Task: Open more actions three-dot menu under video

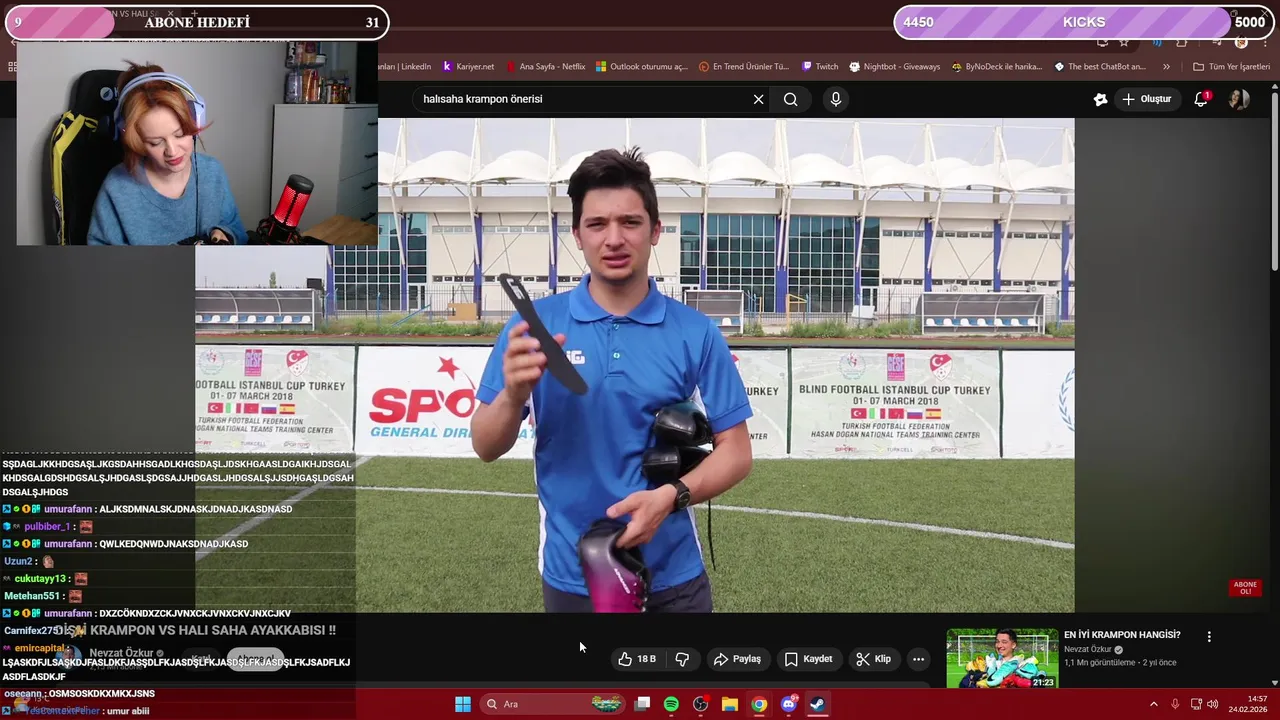Action: (x=918, y=659)
